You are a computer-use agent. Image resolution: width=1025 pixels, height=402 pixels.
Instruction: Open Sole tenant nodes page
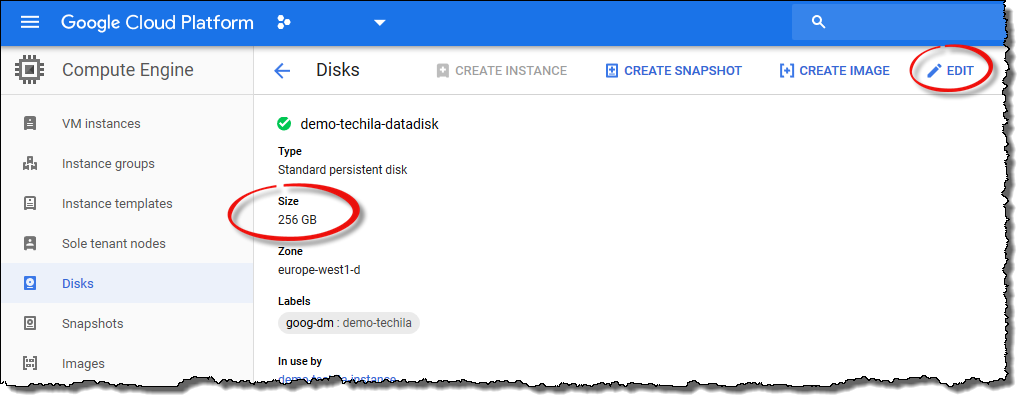(113, 244)
